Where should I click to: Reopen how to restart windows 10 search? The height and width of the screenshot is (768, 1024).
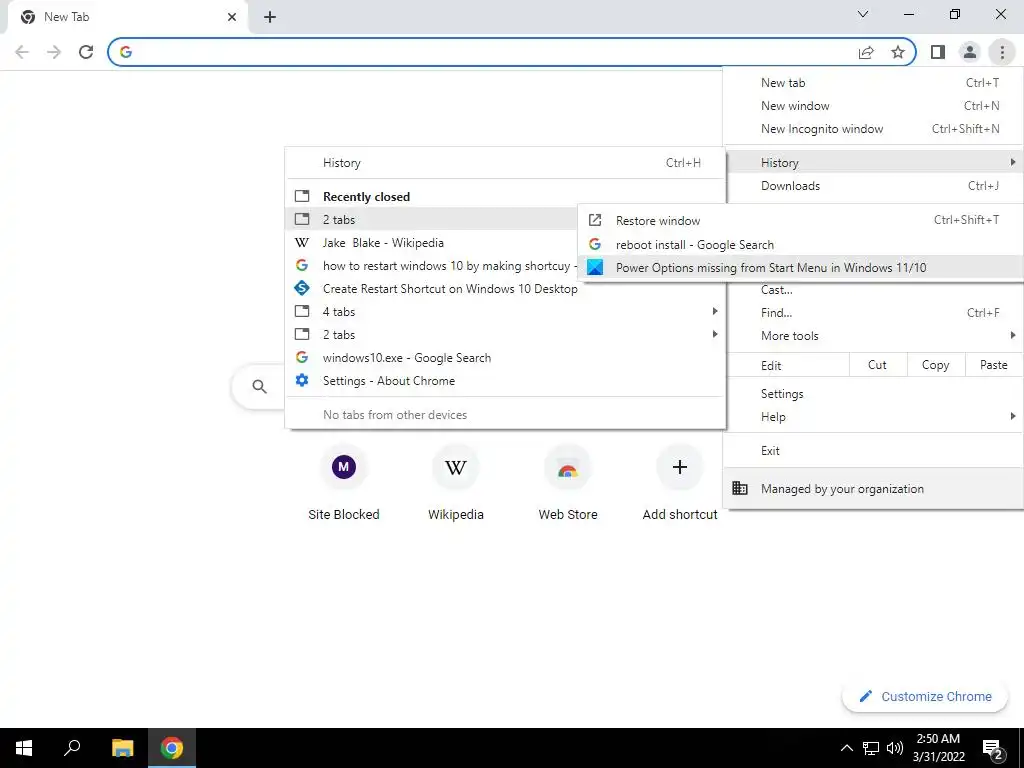click(432, 266)
